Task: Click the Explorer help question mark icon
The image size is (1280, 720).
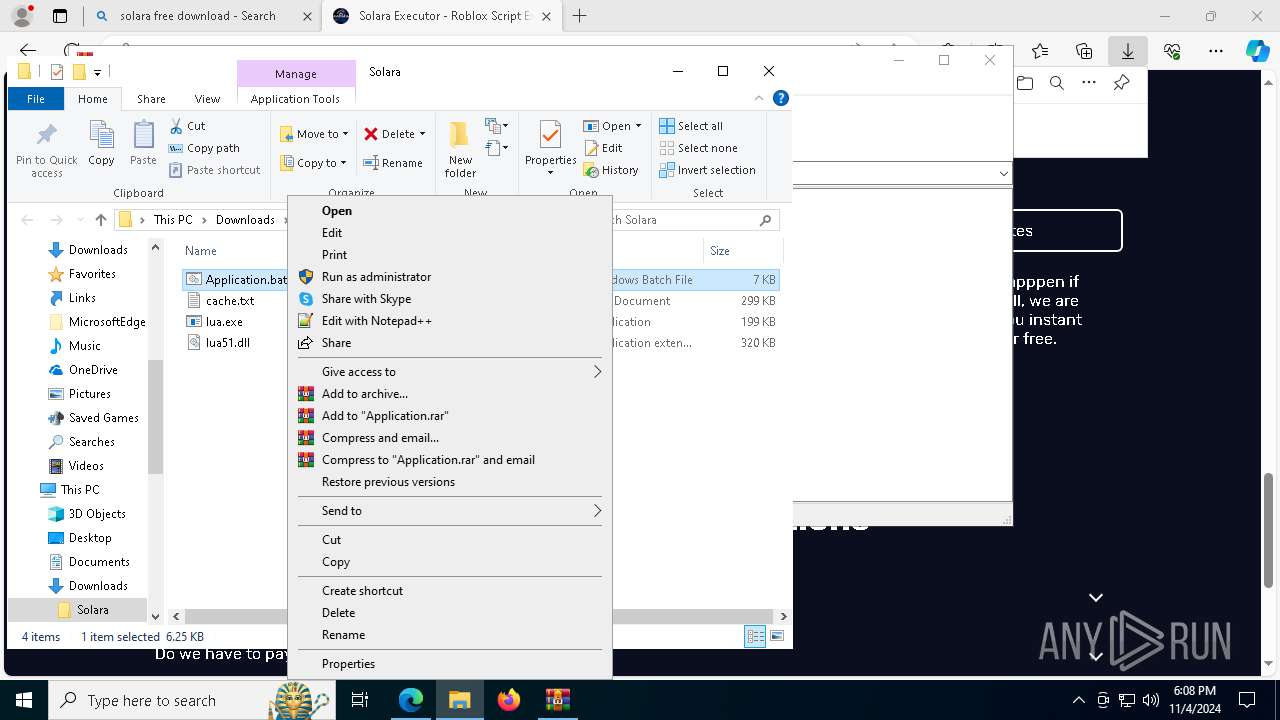Action: point(781,98)
